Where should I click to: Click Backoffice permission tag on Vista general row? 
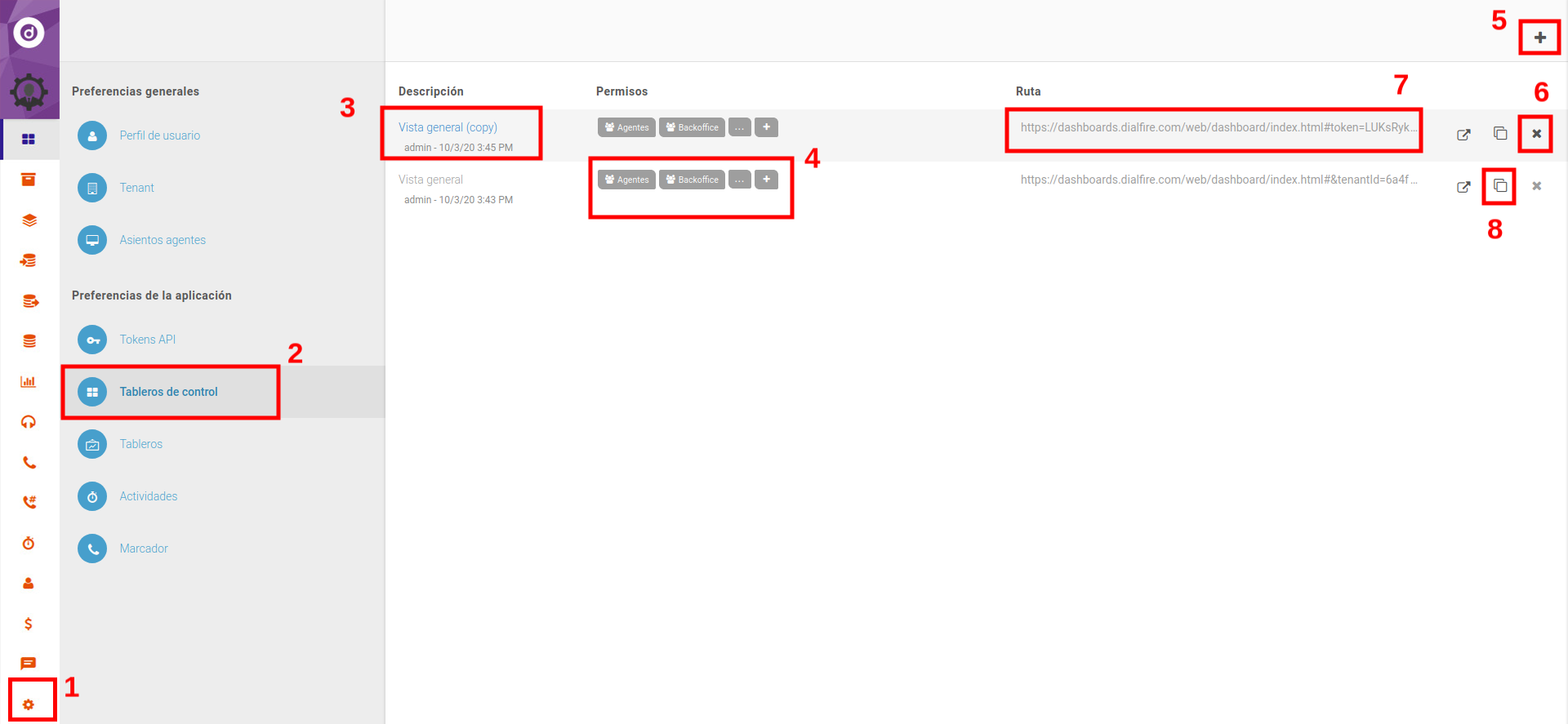point(692,180)
